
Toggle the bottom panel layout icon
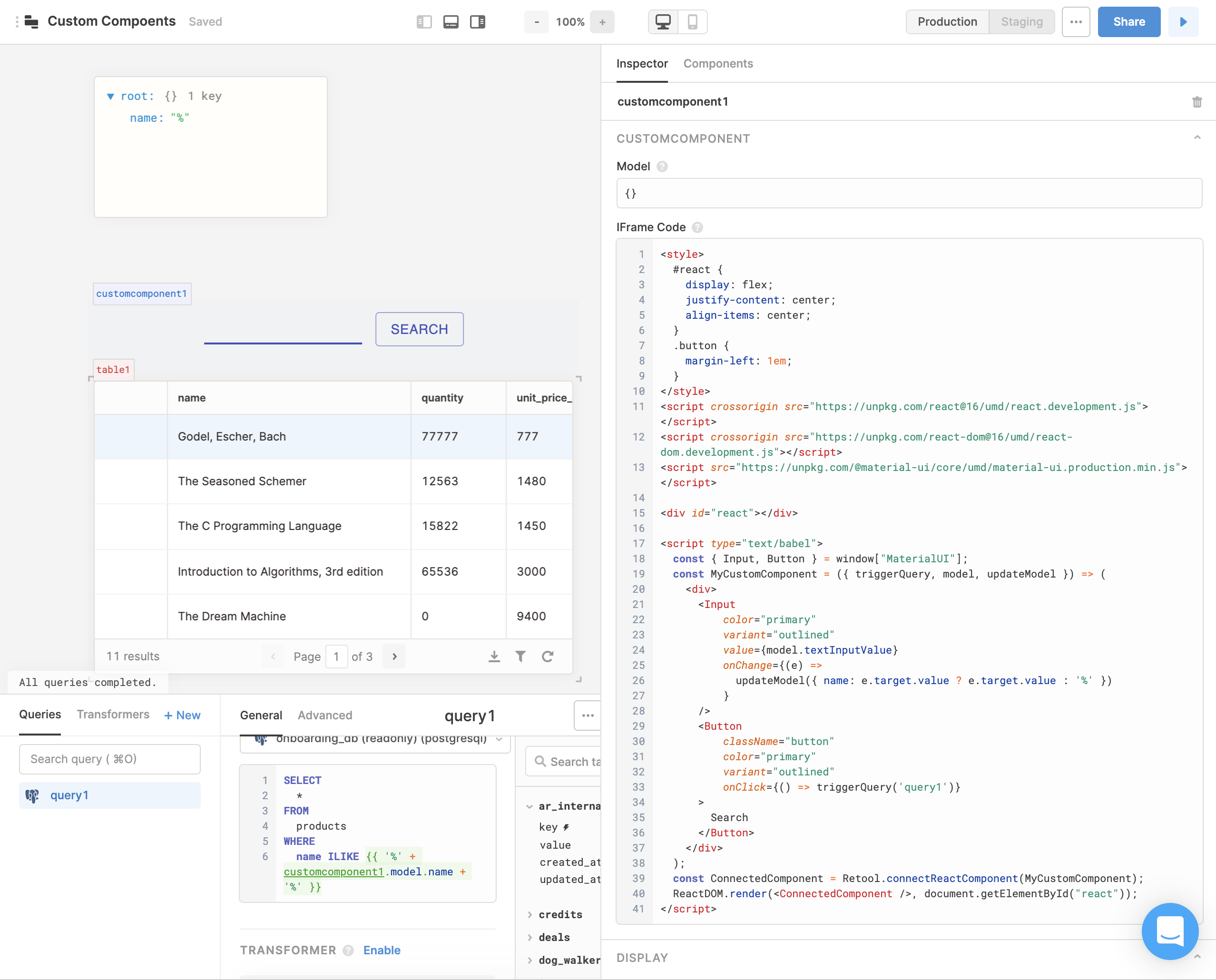click(451, 22)
